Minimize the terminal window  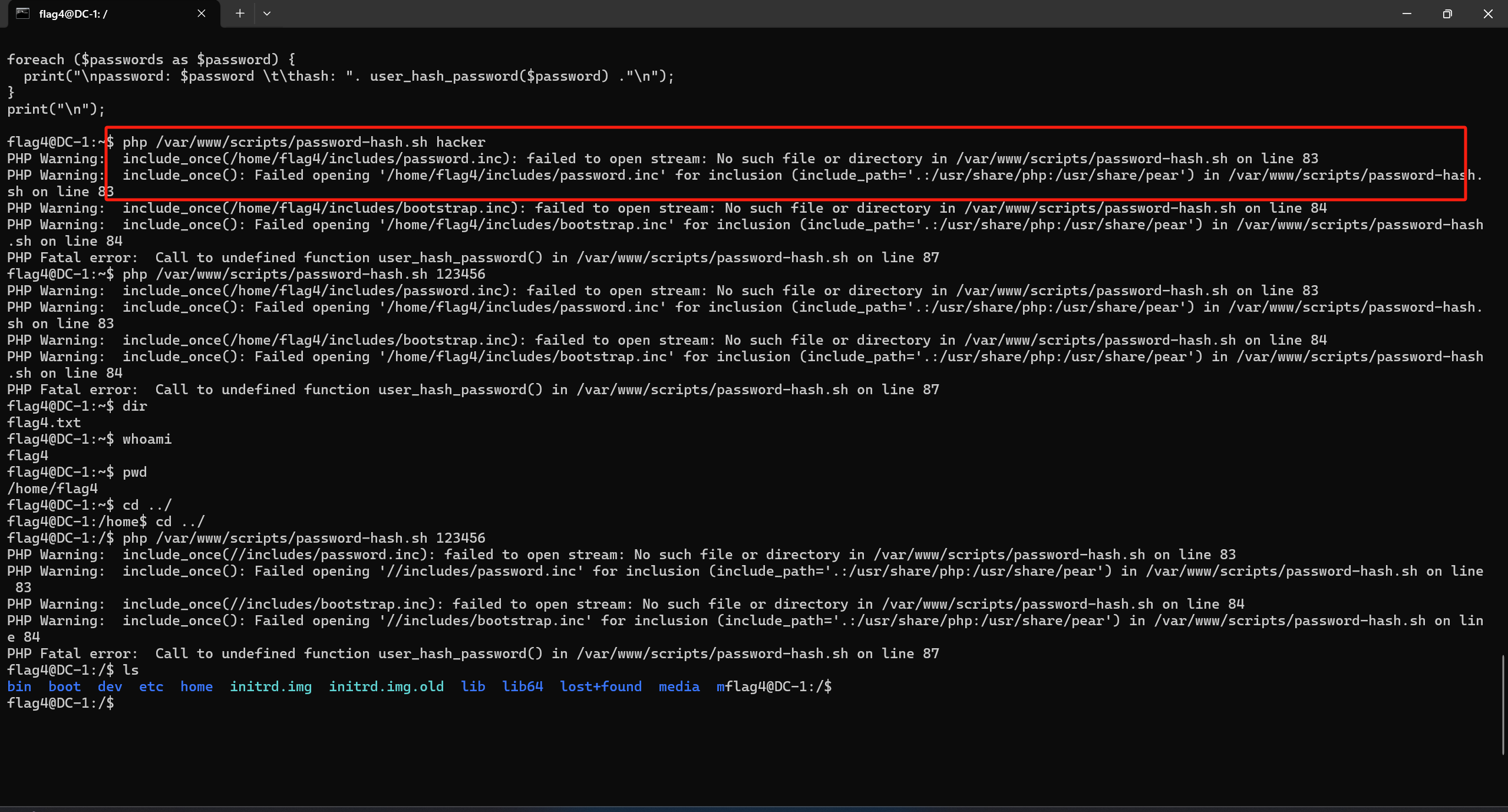pos(1407,14)
